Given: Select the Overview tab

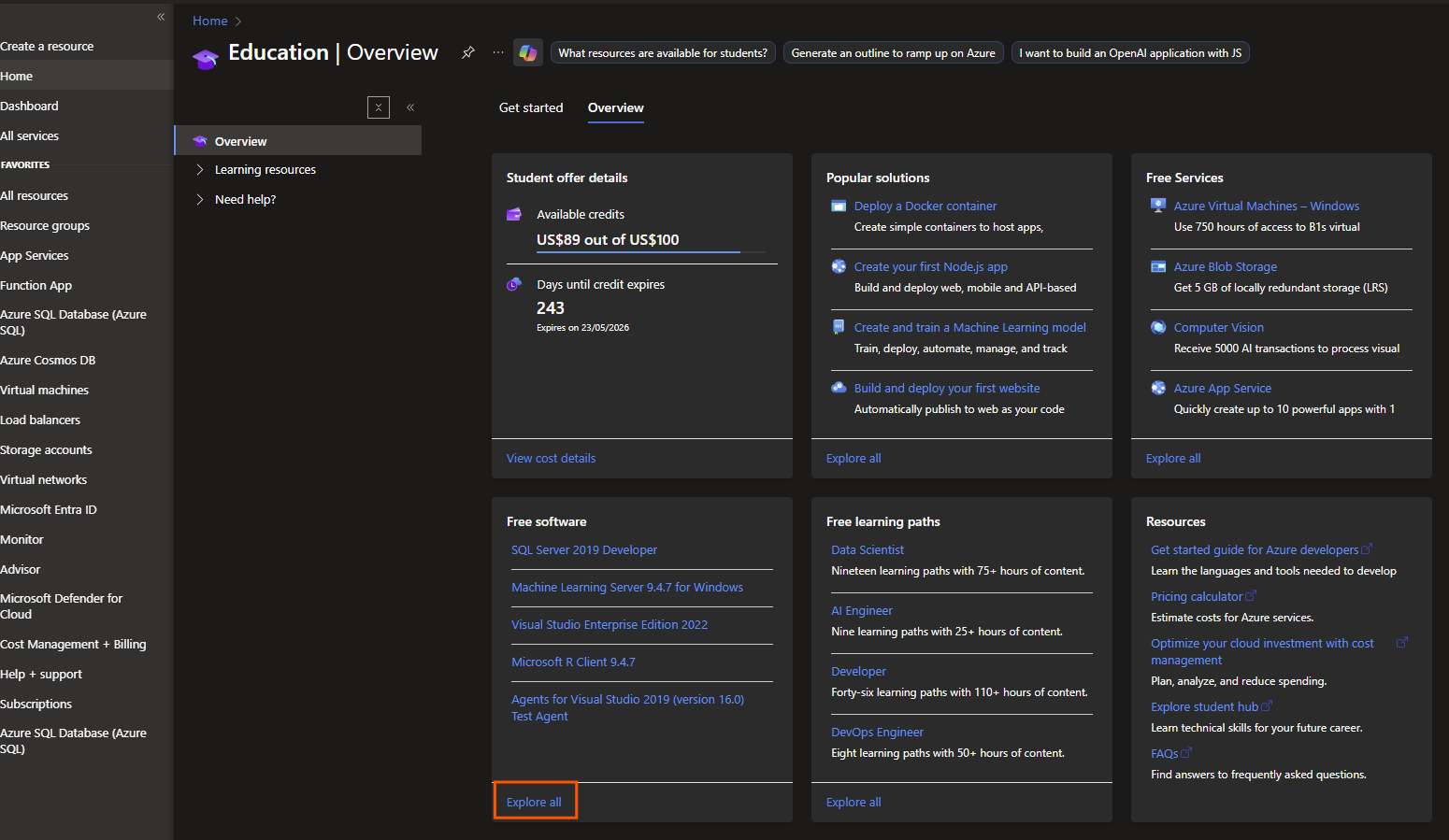Looking at the screenshot, I should [616, 107].
